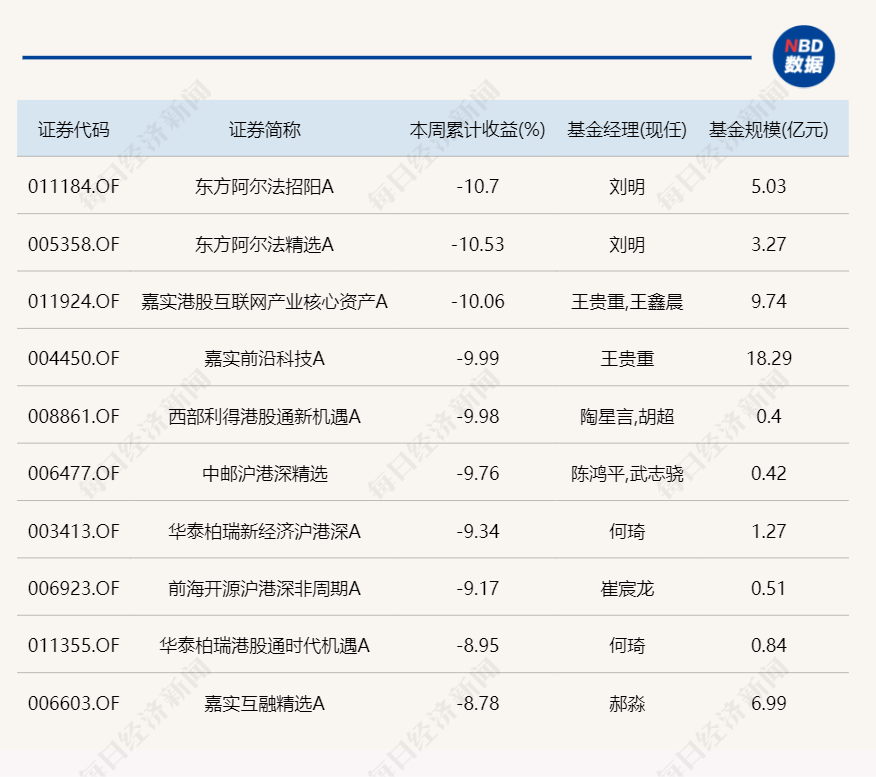Select manager name 刘明 in first row

(628, 186)
